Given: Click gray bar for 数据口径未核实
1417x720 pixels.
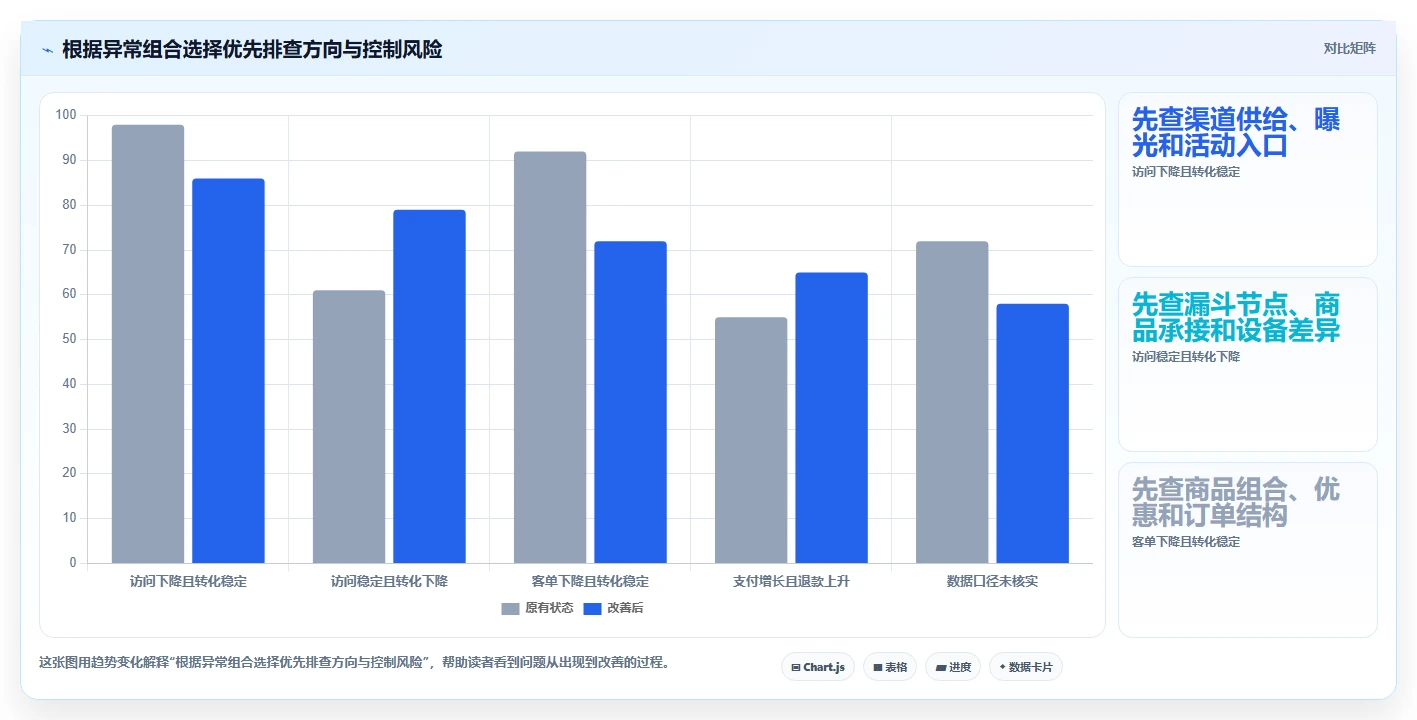Looking at the screenshot, I should [x=952, y=402].
